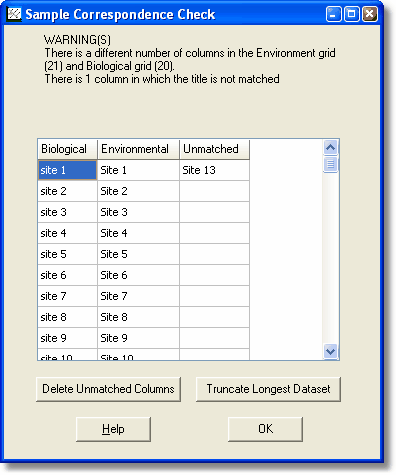The image size is (396, 475).
Task: Select the Biological cell 'site 5'
Action: (67, 254)
